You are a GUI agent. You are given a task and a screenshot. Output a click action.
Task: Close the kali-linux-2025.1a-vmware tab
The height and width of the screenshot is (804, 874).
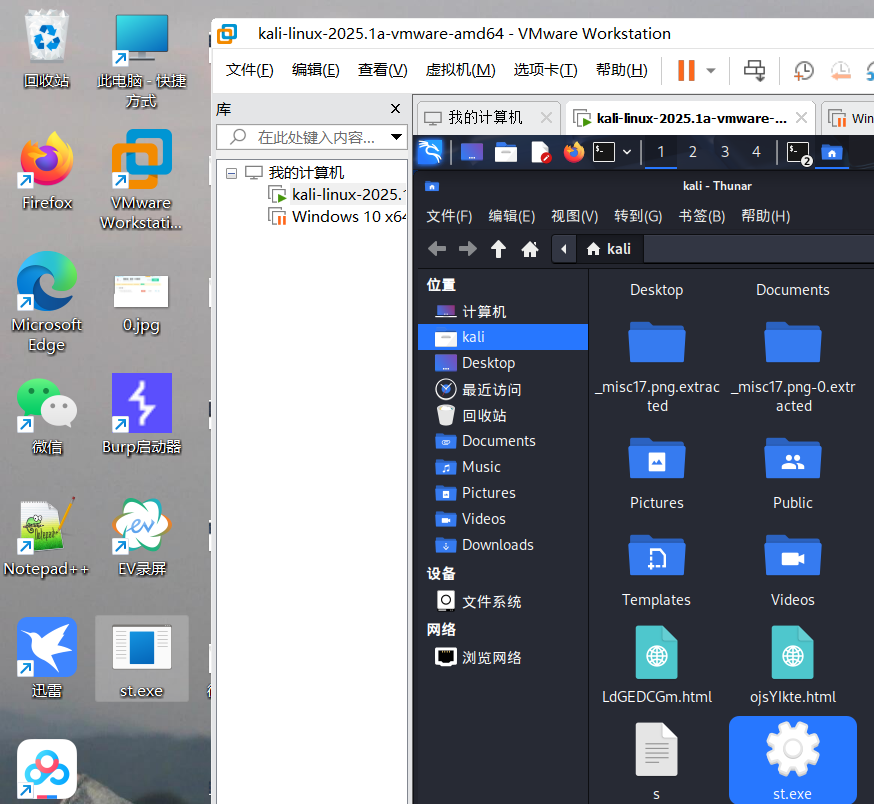tap(801, 118)
